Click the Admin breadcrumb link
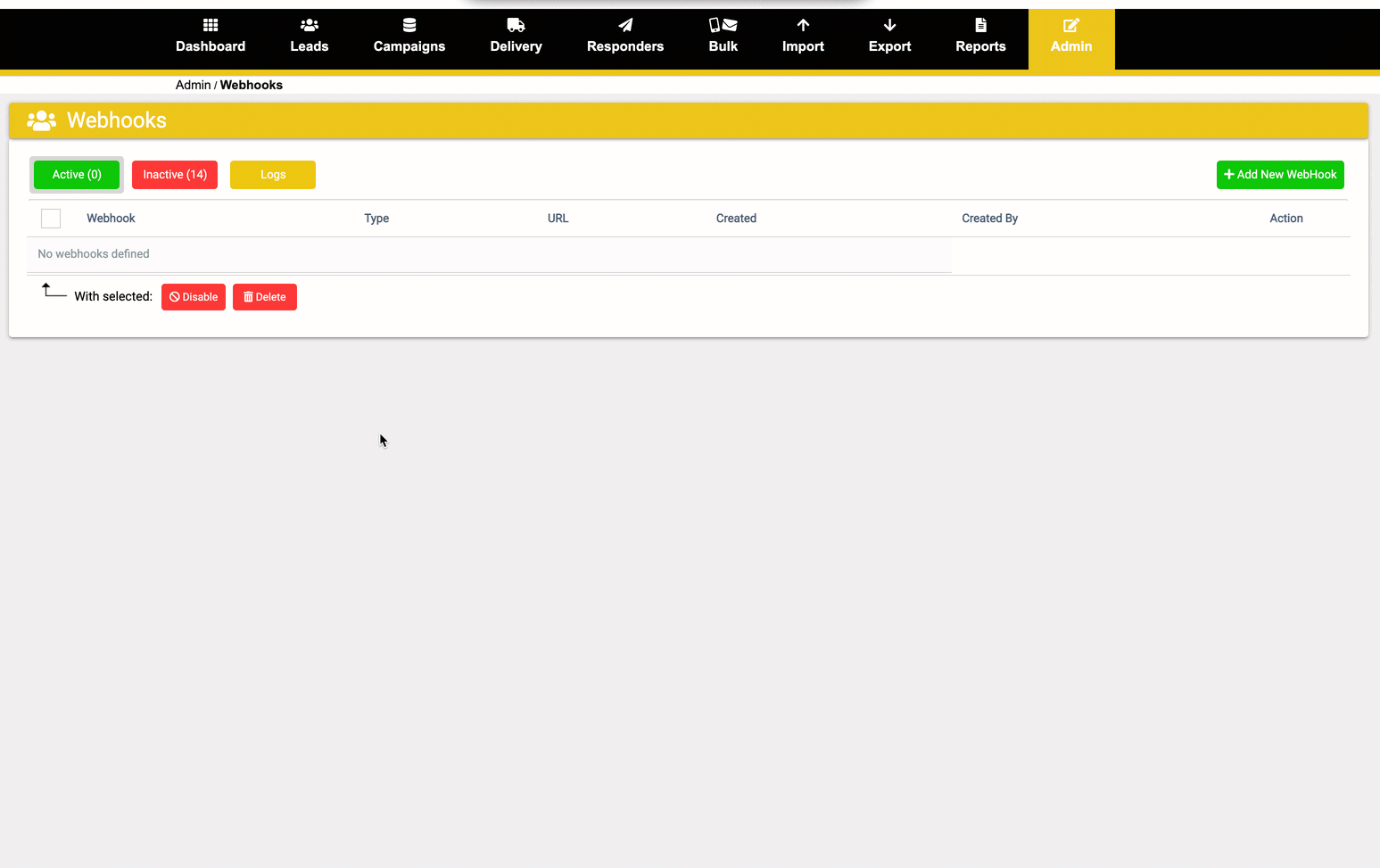1380x868 pixels. tap(194, 85)
